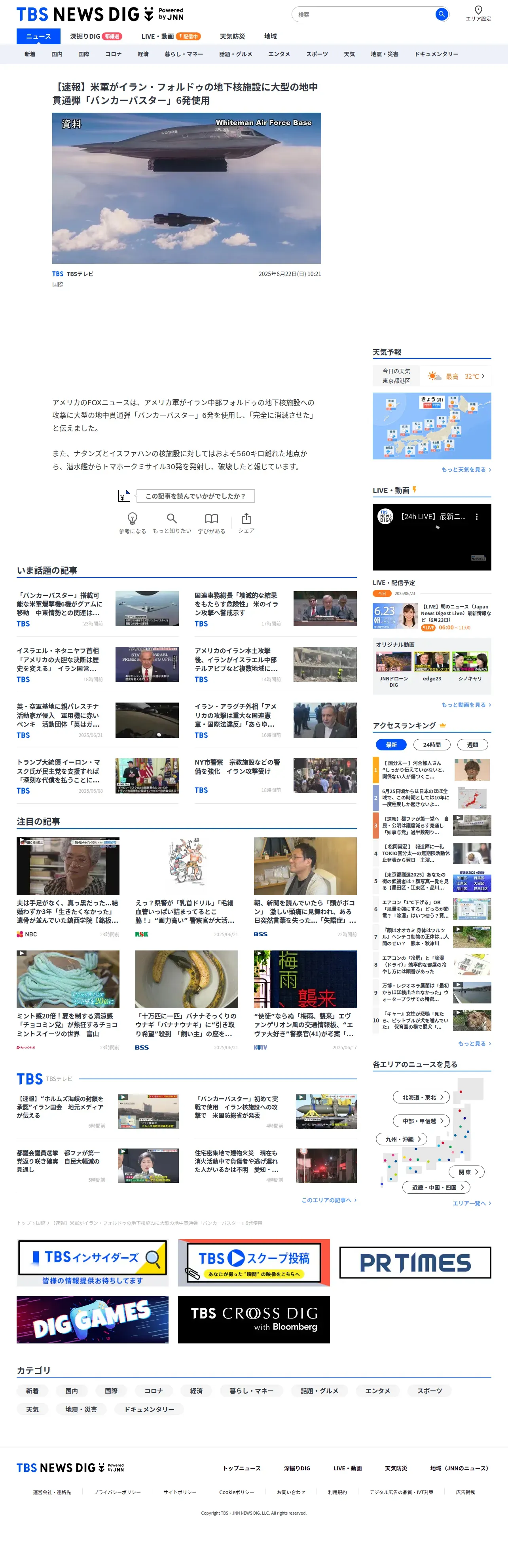508x1568 pixels.
Task: Select 経済 in the sub navigation bar
Action: pyautogui.click(x=143, y=54)
